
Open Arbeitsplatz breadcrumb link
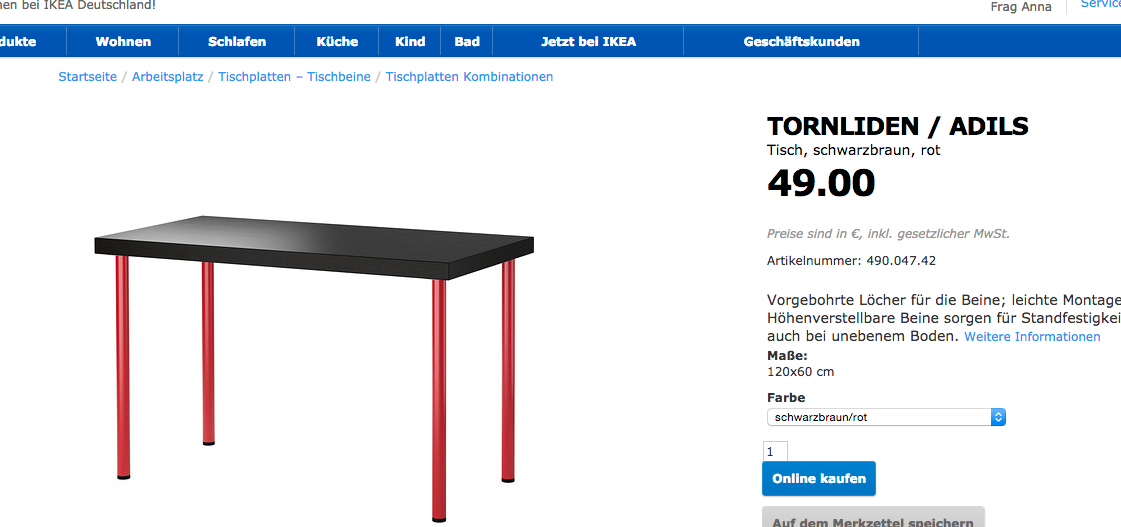(167, 77)
